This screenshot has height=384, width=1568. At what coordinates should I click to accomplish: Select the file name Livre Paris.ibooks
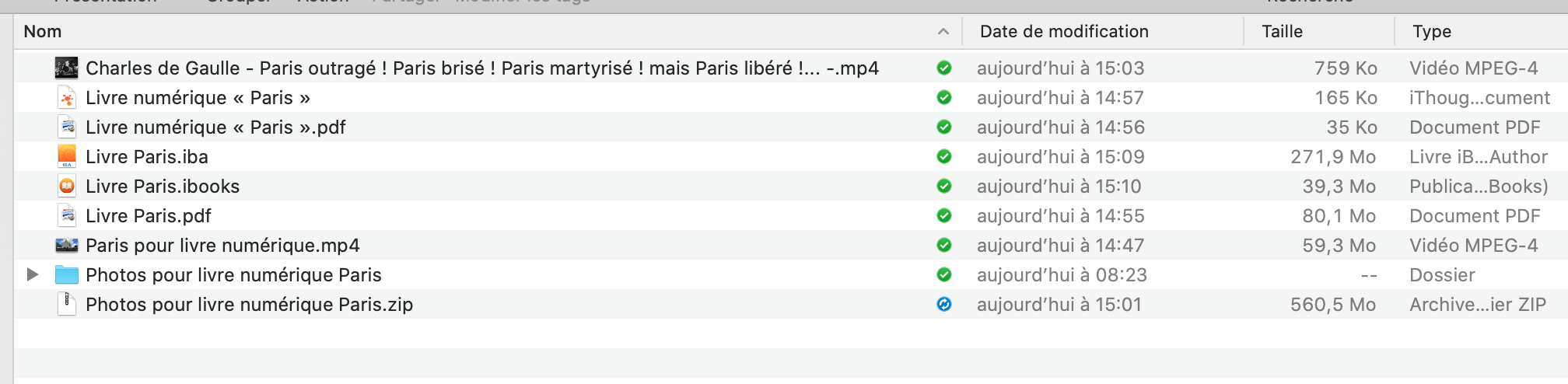pos(163,187)
